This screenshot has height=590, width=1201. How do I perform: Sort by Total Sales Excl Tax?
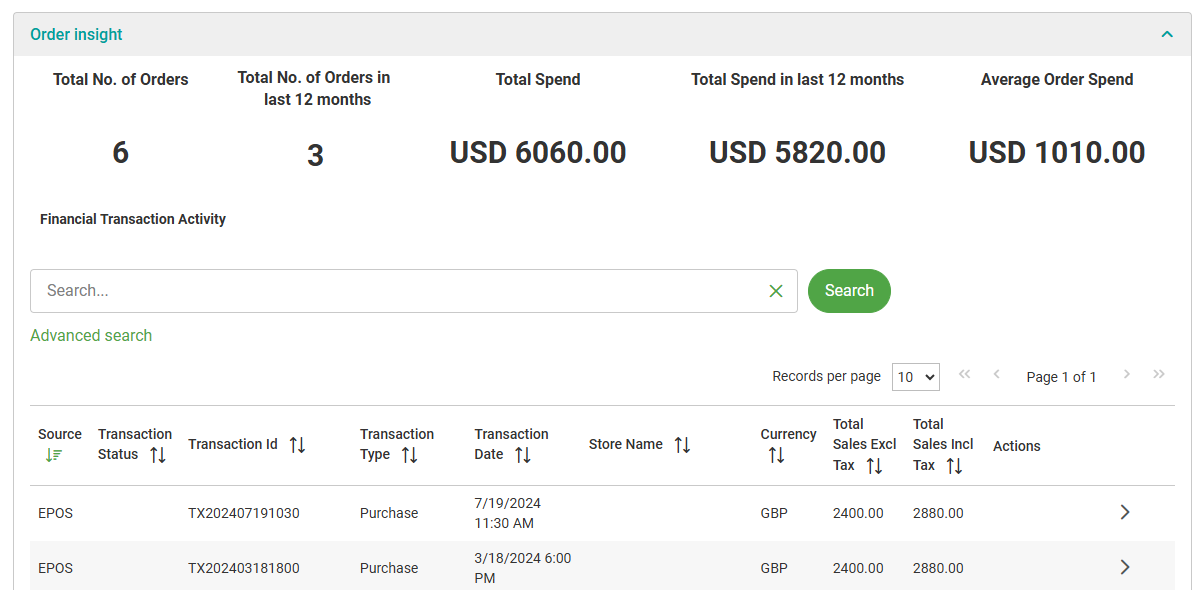[874, 466]
